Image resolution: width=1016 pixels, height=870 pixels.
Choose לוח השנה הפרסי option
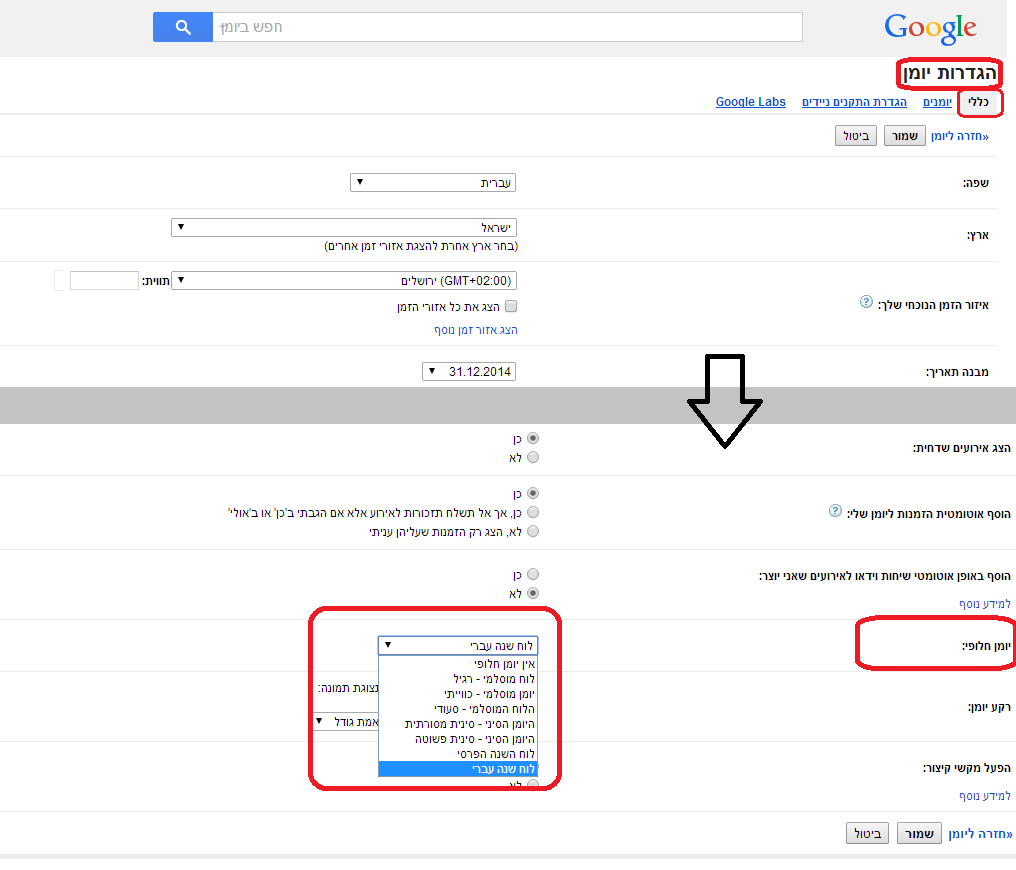(x=458, y=754)
